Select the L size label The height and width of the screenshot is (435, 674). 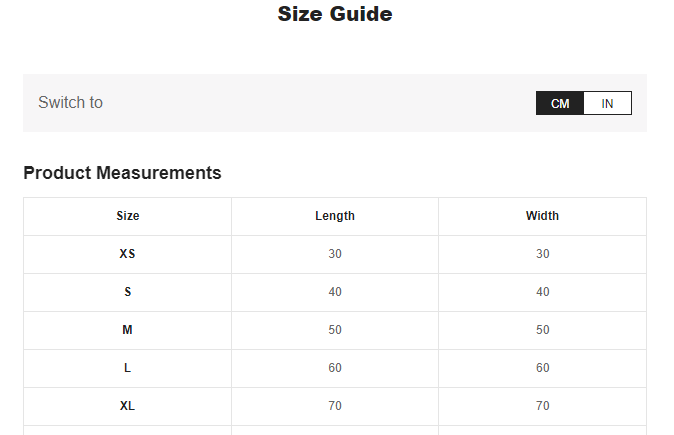pos(127,368)
